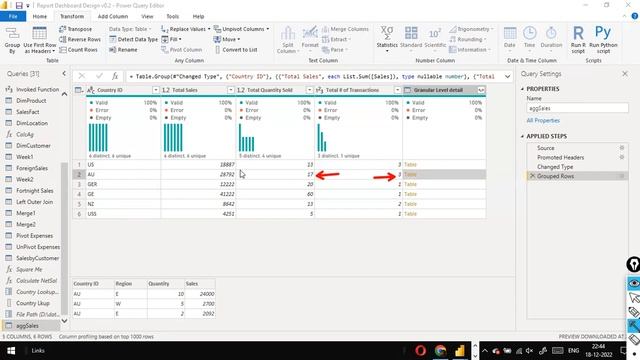Close the Query Settings pane

pos(625,73)
